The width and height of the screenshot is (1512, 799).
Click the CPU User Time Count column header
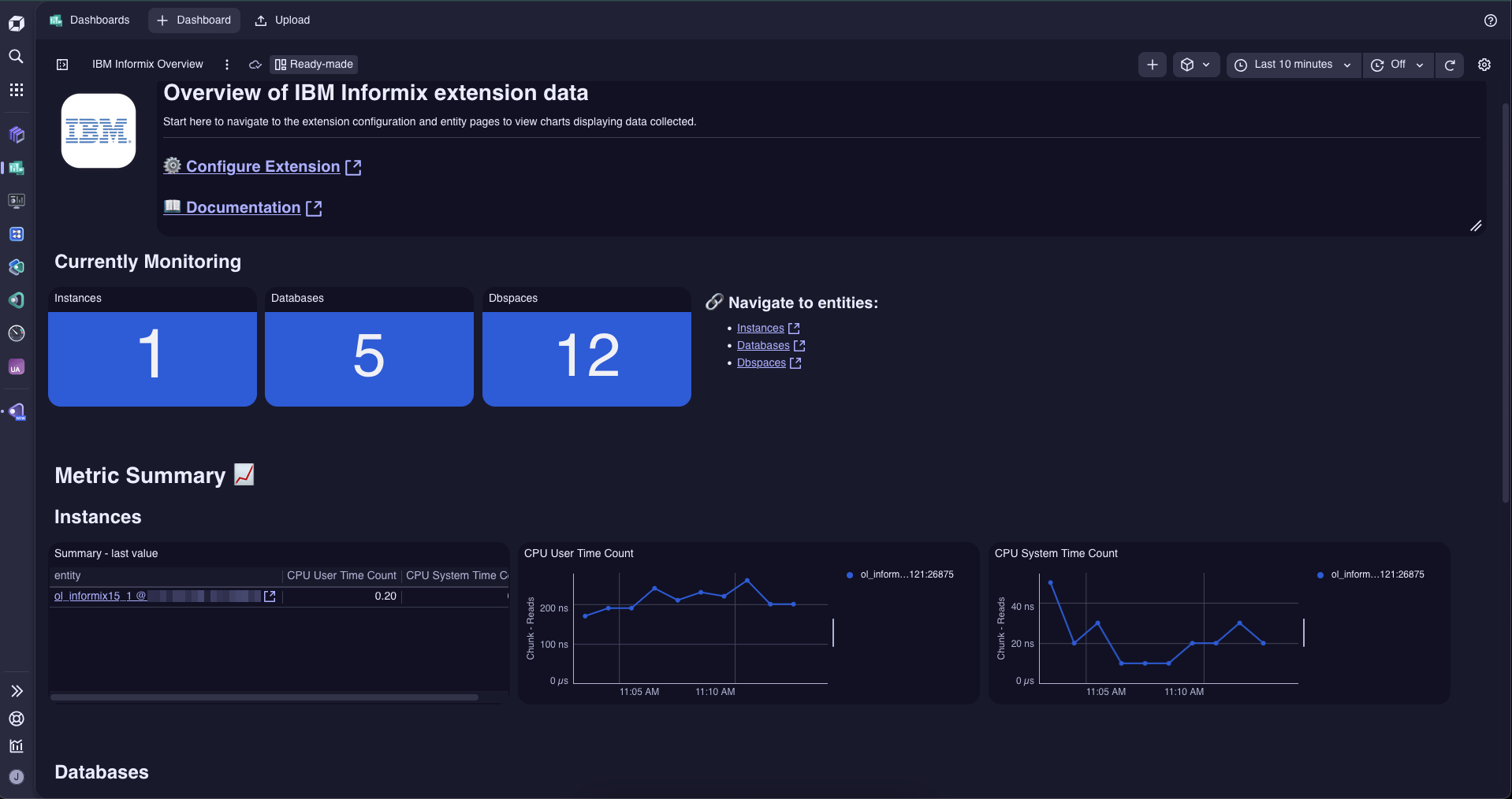pos(341,576)
